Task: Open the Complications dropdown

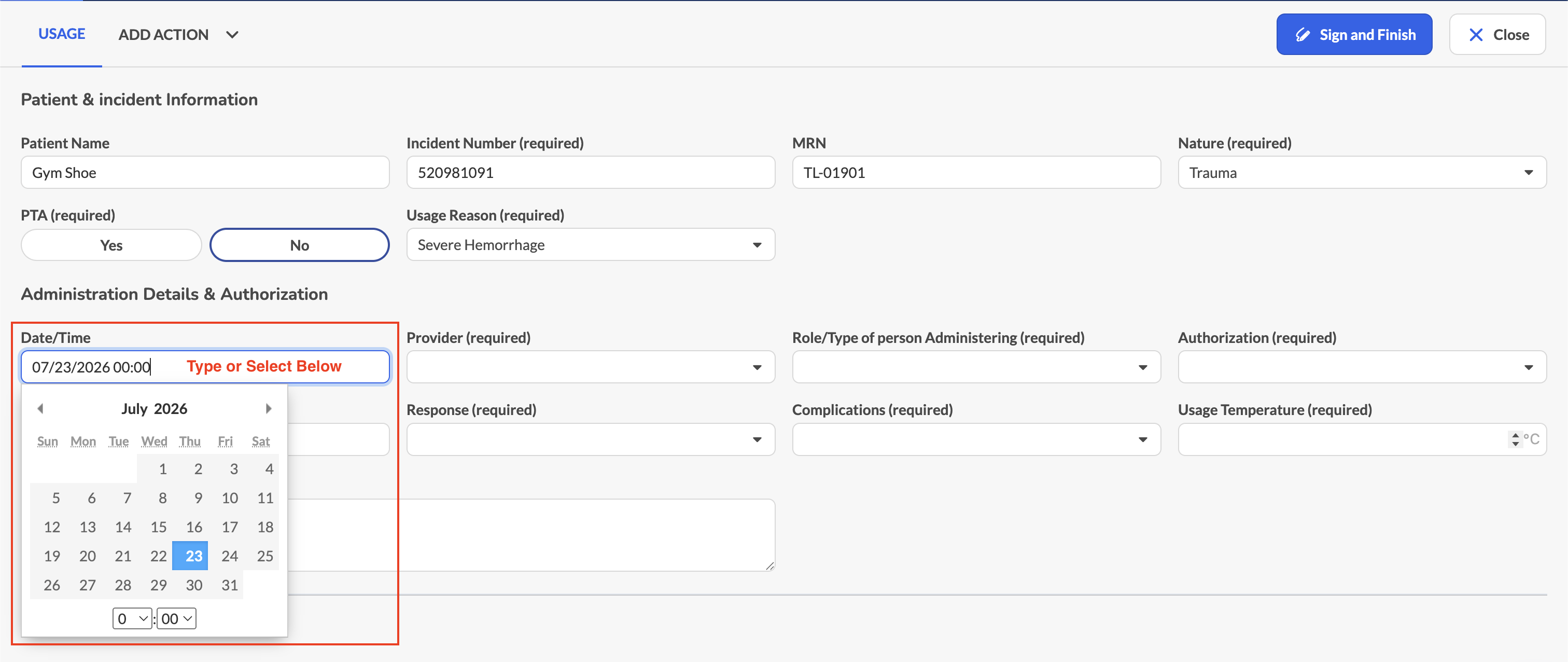Action: pyautogui.click(x=976, y=439)
